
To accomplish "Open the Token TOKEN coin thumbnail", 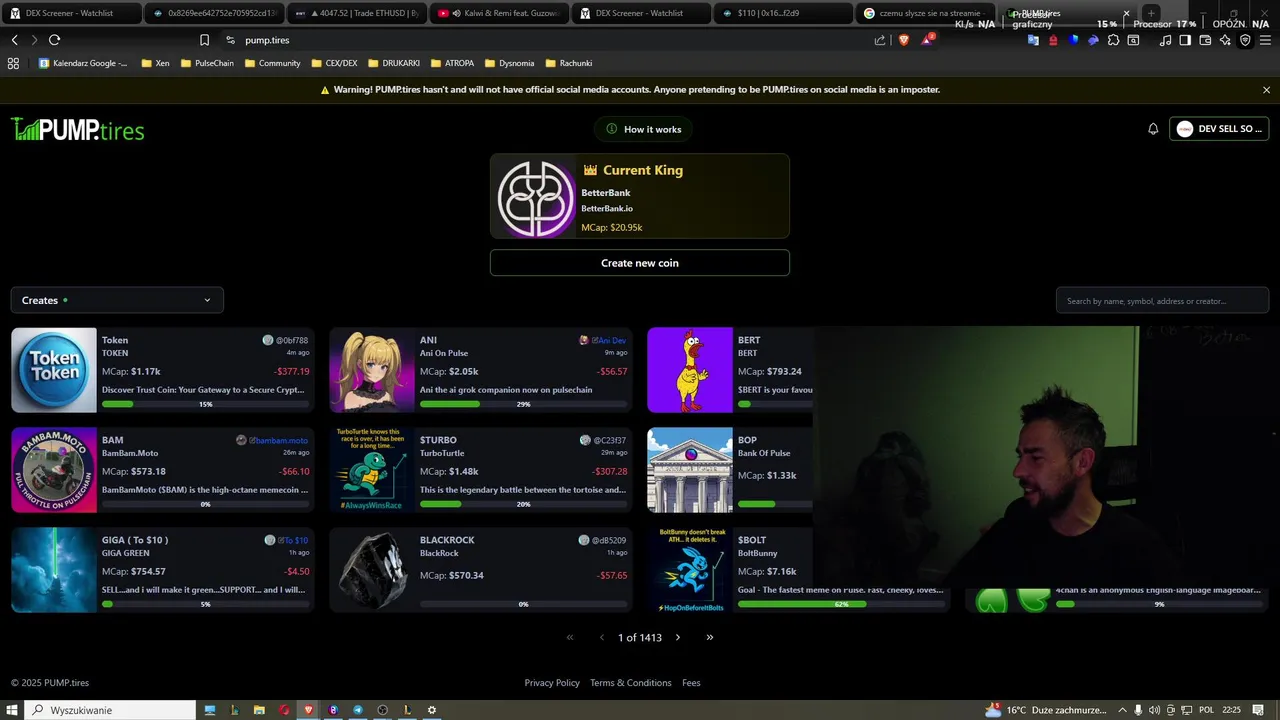I will 54,370.
